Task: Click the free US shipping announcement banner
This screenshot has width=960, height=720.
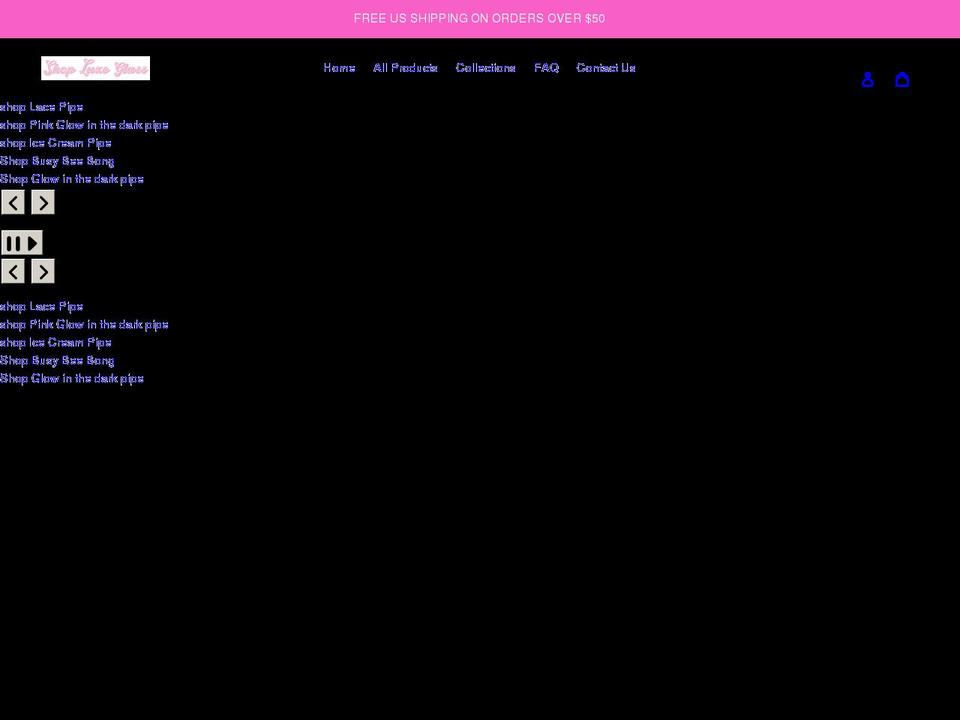Action: [480, 18]
